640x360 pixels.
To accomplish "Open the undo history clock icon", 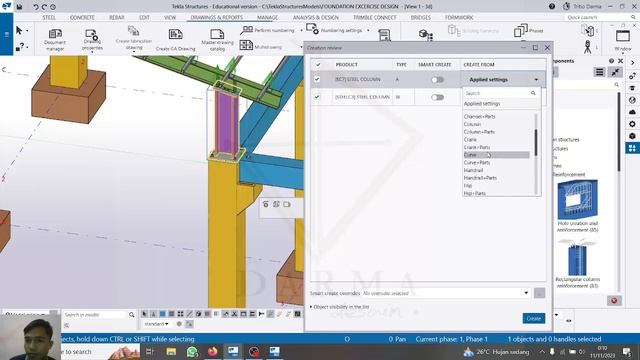I will pyautogui.click(x=53, y=7).
